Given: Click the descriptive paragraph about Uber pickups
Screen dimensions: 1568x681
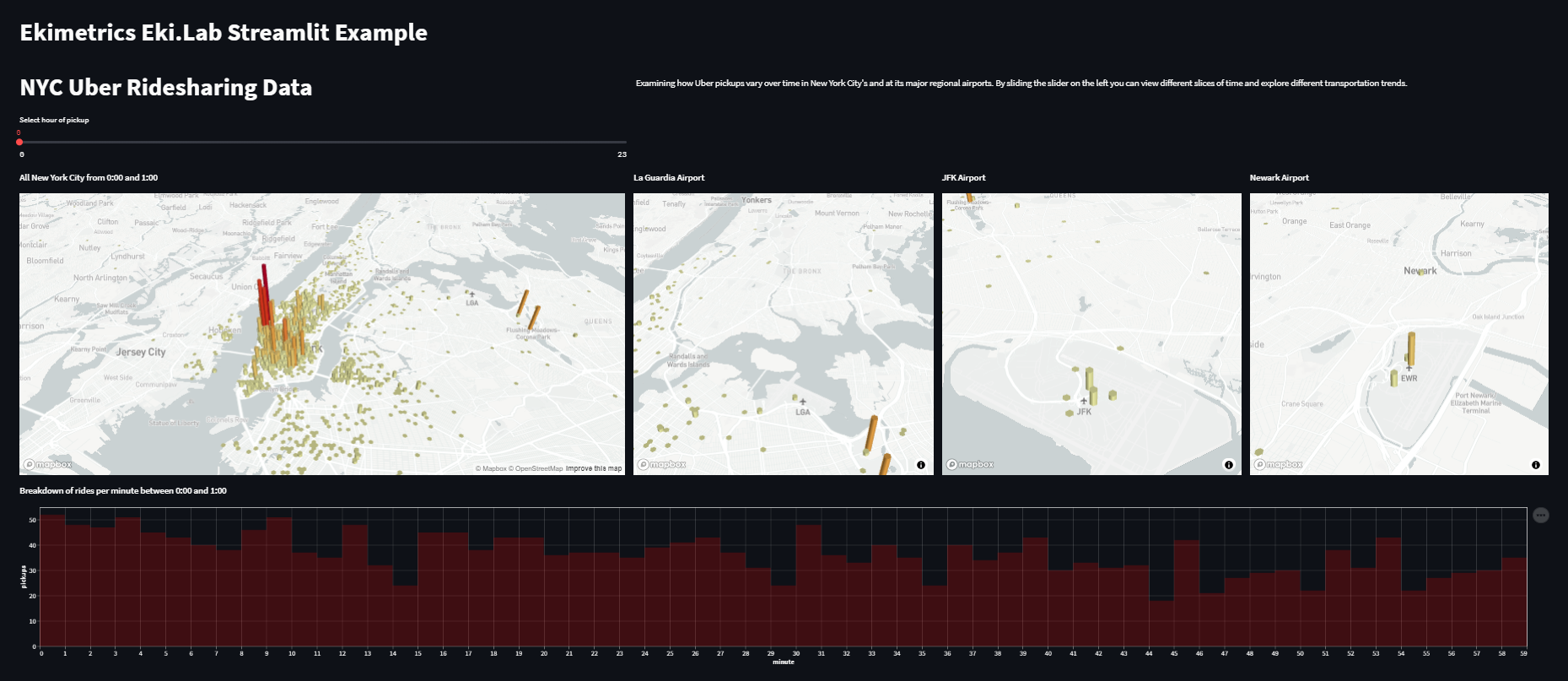Looking at the screenshot, I should pyautogui.click(x=1021, y=83).
